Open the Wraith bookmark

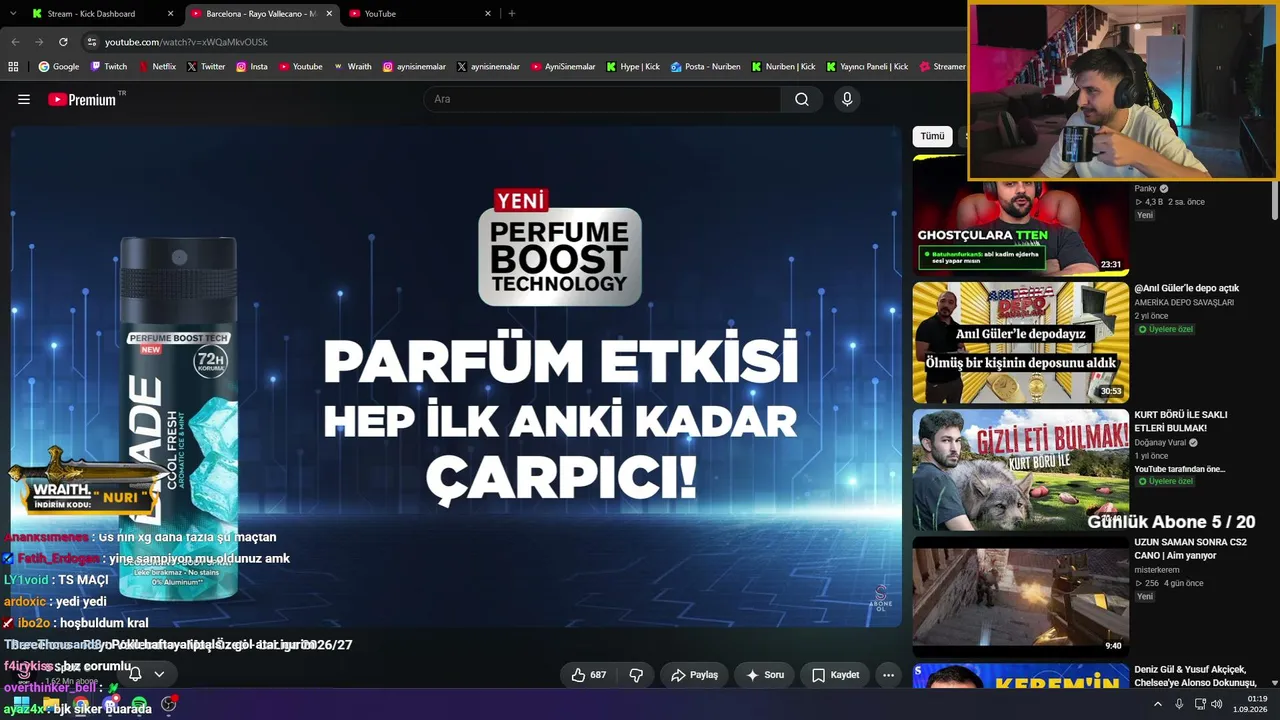(353, 67)
